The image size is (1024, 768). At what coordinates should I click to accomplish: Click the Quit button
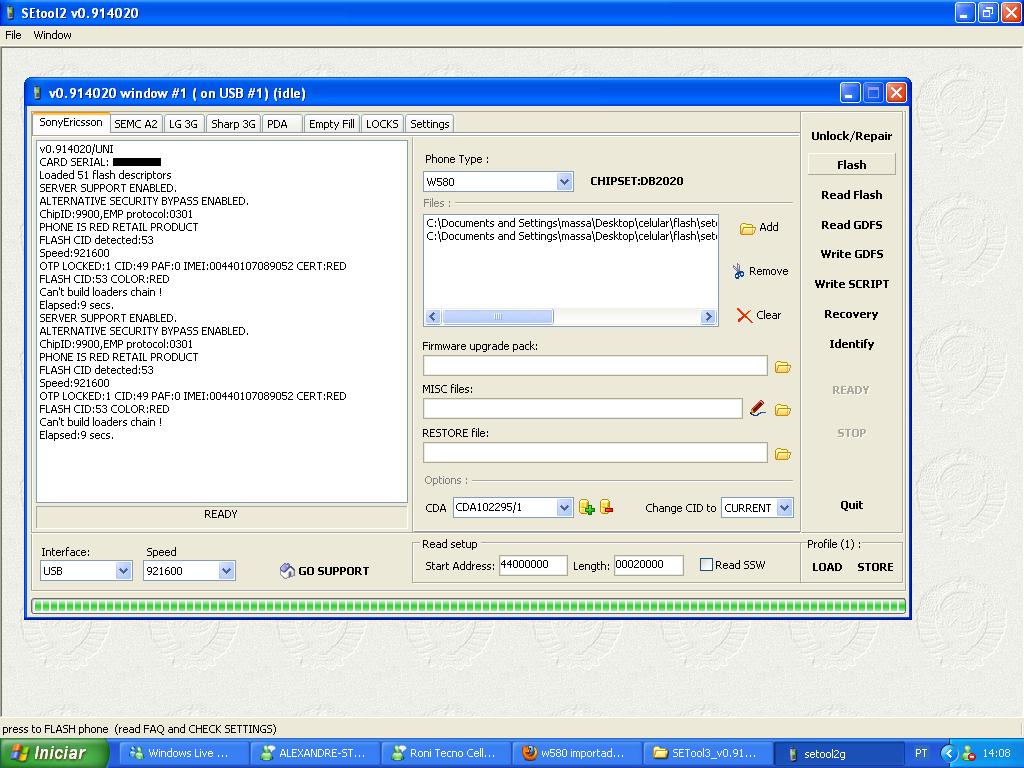coord(852,505)
